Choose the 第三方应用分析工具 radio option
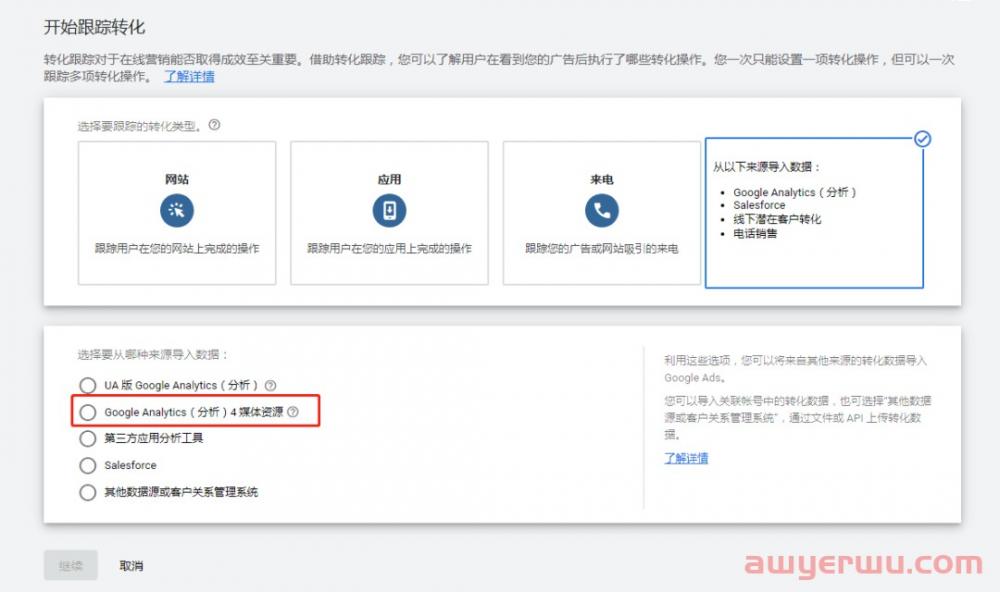1000x592 pixels. (88, 438)
